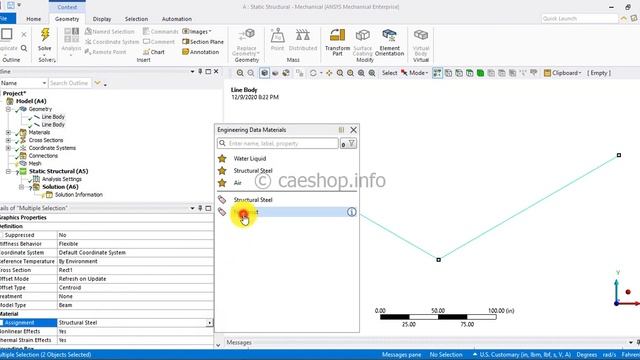This screenshot has width=640, height=360.
Task: Click the pan view icon
Action: [x=329, y=73]
